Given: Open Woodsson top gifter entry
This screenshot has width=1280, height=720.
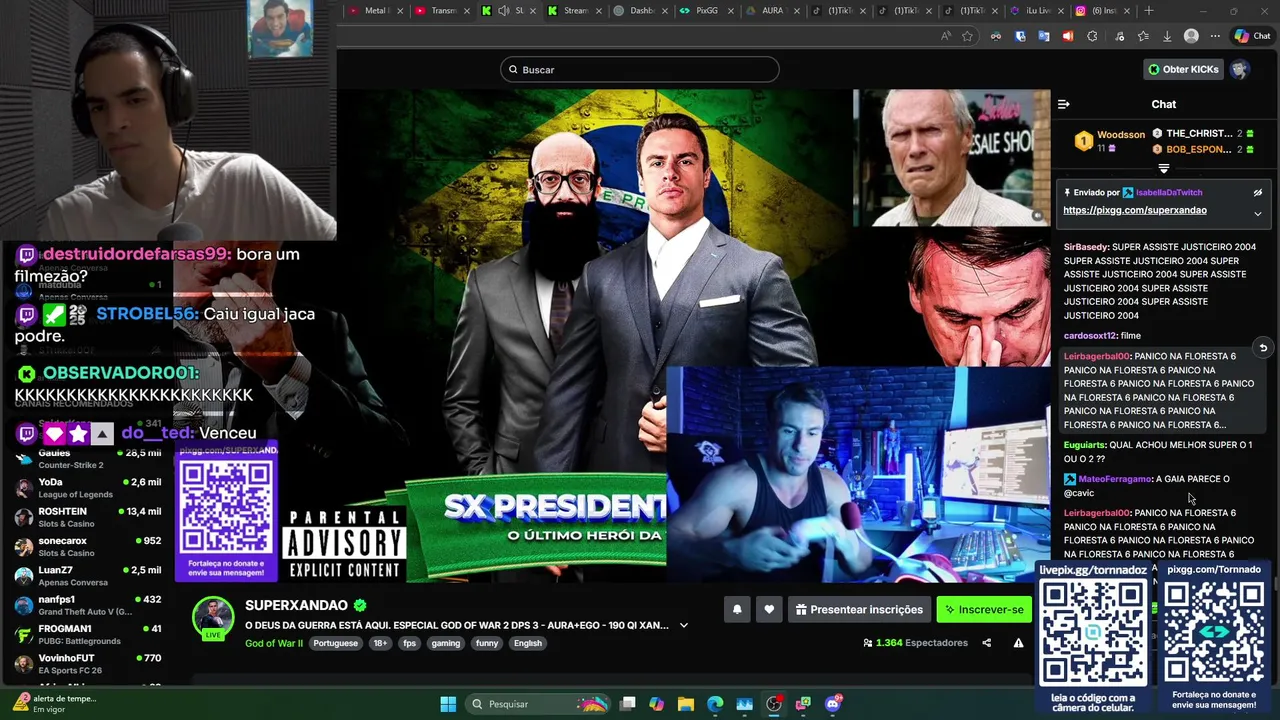Looking at the screenshot, I should (1110, 141).
